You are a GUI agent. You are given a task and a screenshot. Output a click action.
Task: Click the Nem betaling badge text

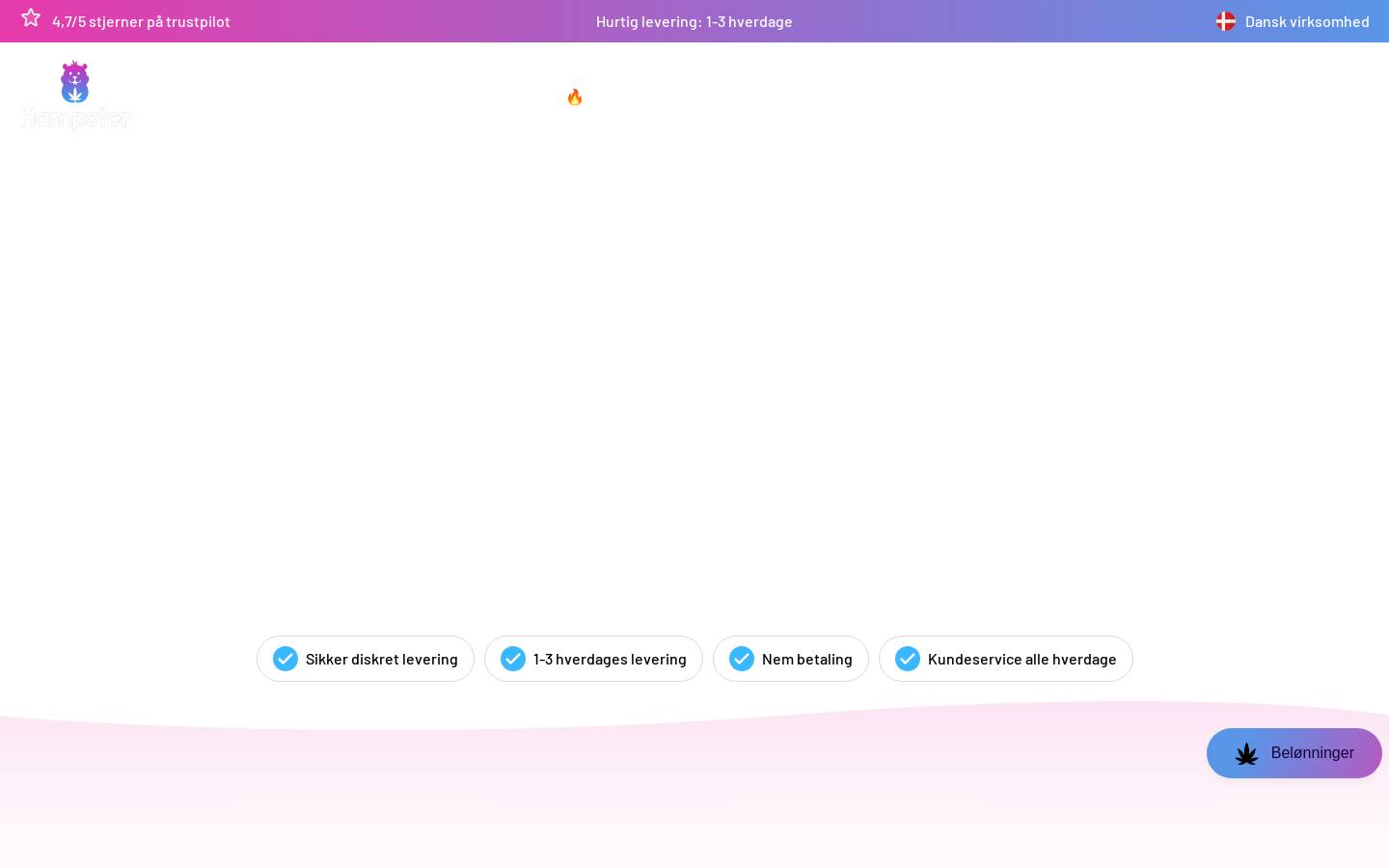tap(807, 659)
